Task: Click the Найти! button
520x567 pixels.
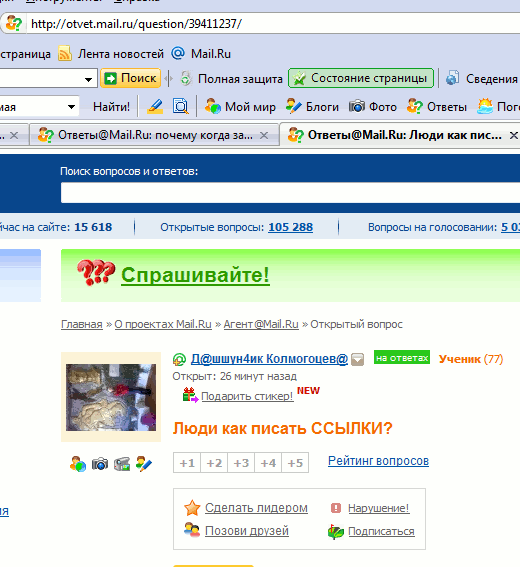Action: coord(111,107)
